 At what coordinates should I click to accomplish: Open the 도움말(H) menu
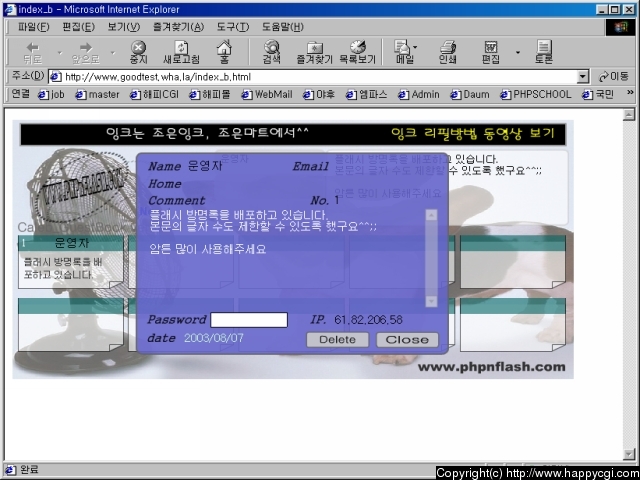(282, 27)
